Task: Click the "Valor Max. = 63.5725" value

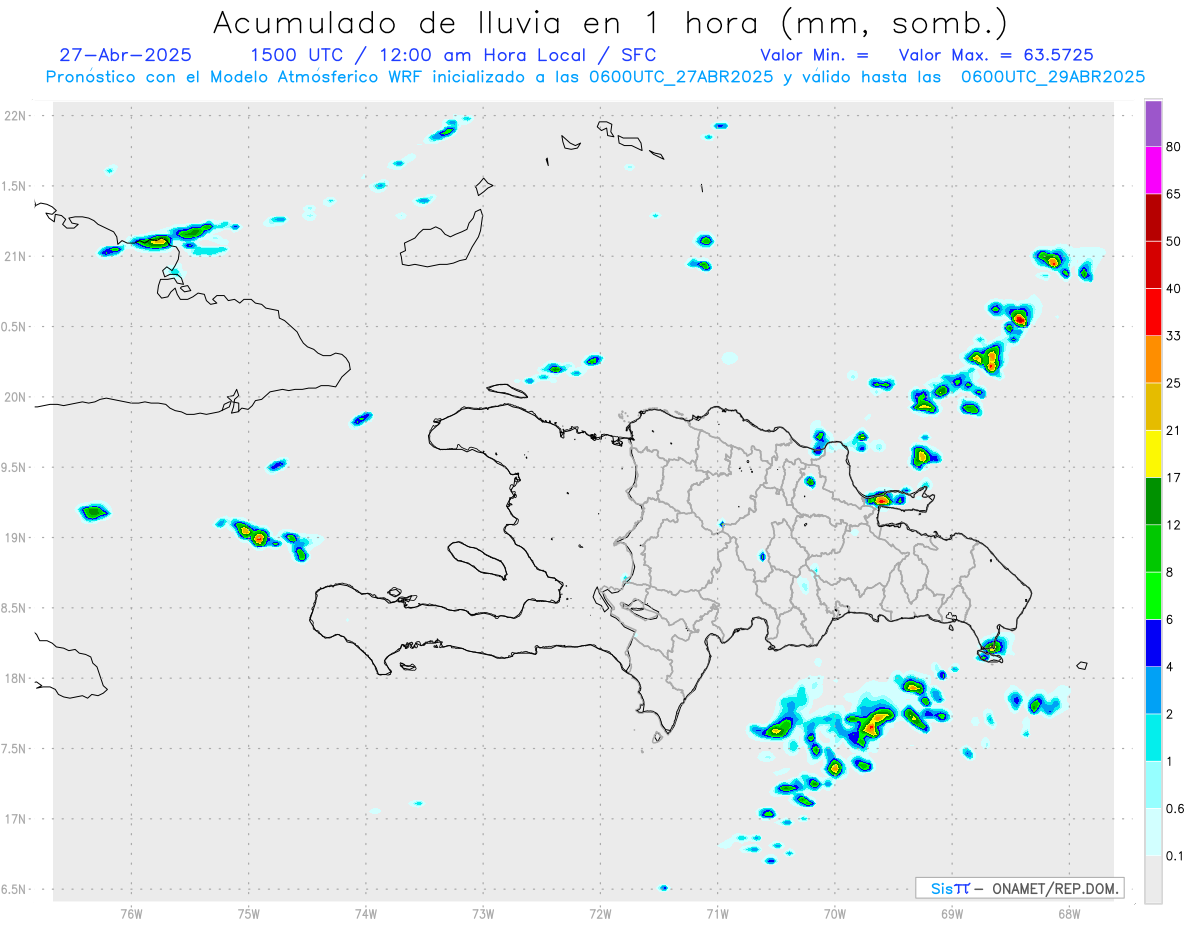Action: pyautogui.click(x=996, y=55)
